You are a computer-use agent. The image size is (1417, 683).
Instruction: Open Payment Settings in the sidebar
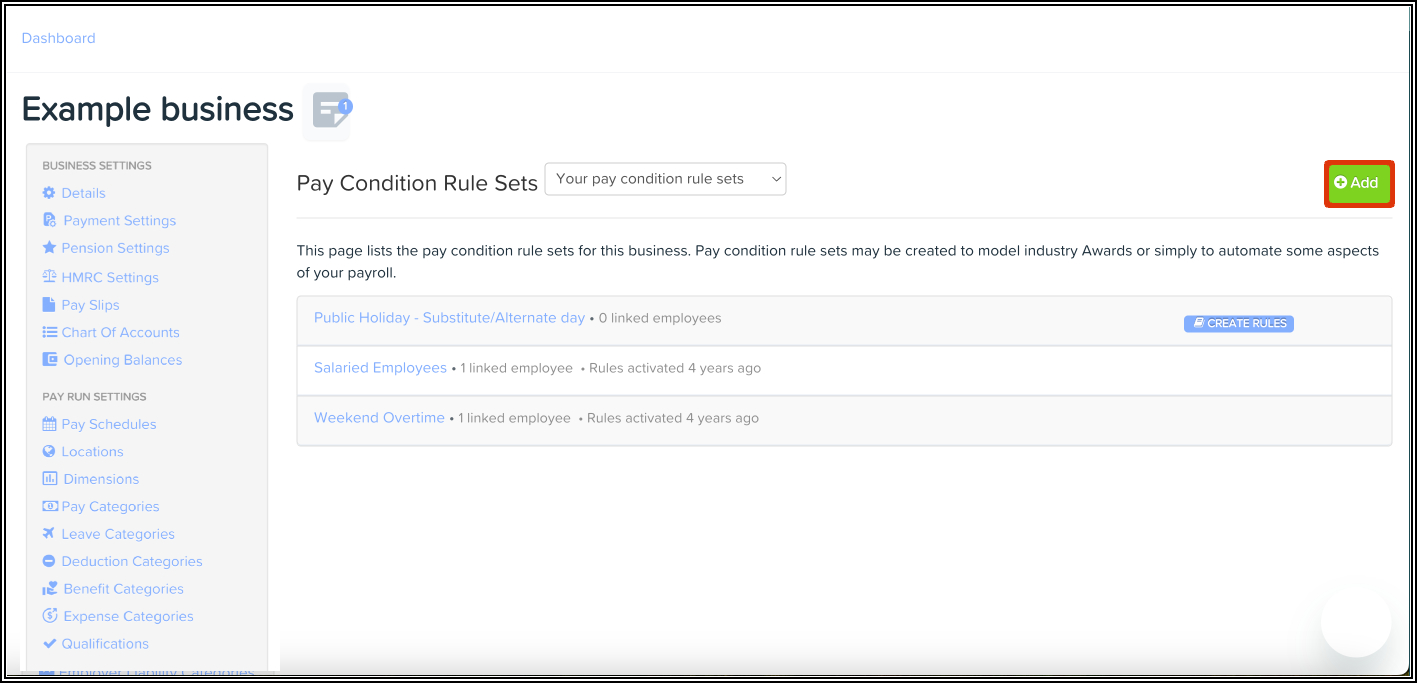click(119, 221)
